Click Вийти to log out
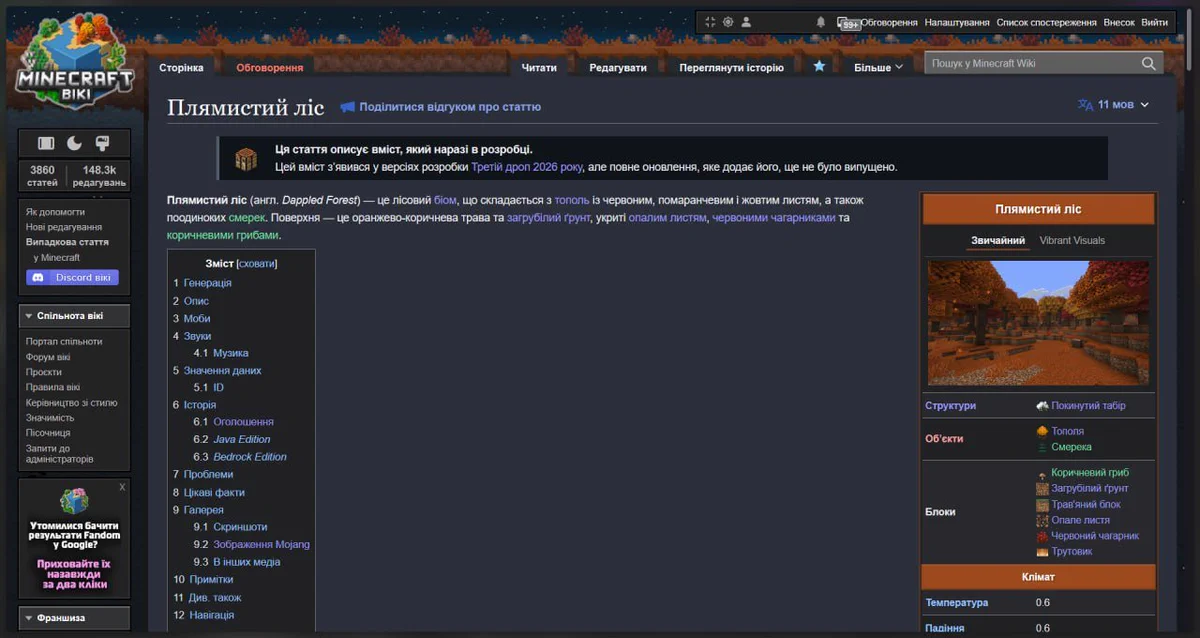 (x=1154, y=22)
